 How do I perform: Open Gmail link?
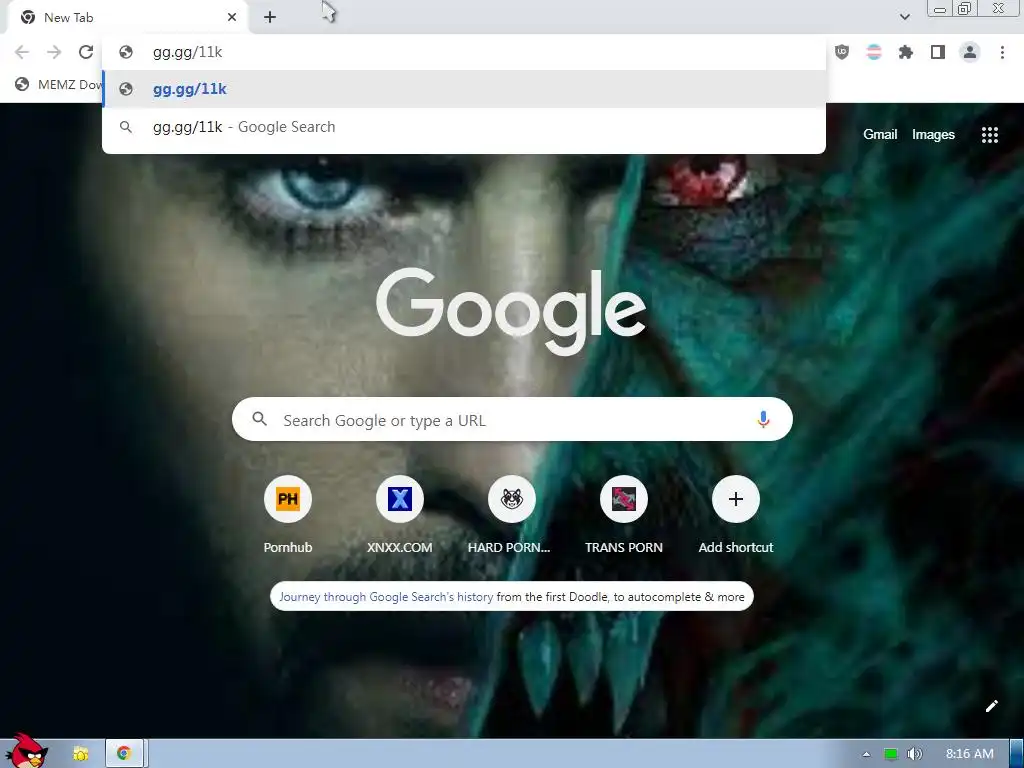coord(880,135)
